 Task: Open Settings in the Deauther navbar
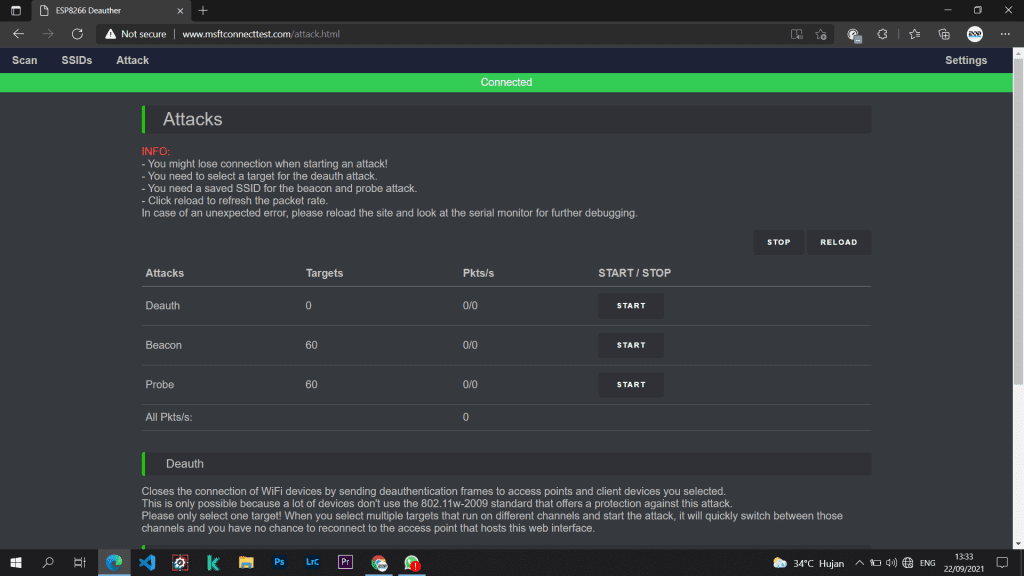(x=966, y=60)
